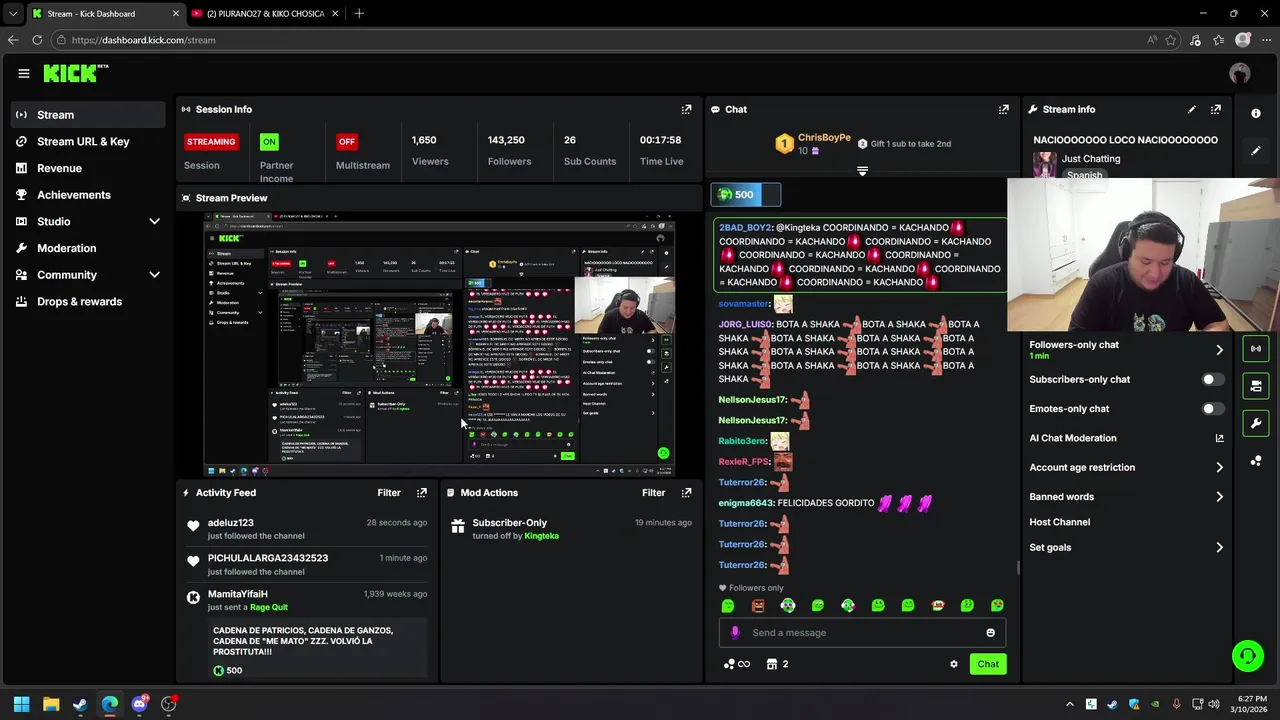The image size is (1280, 720).
Task: Collapse the pinned gift leaderboard arrow
Action: 862,172
